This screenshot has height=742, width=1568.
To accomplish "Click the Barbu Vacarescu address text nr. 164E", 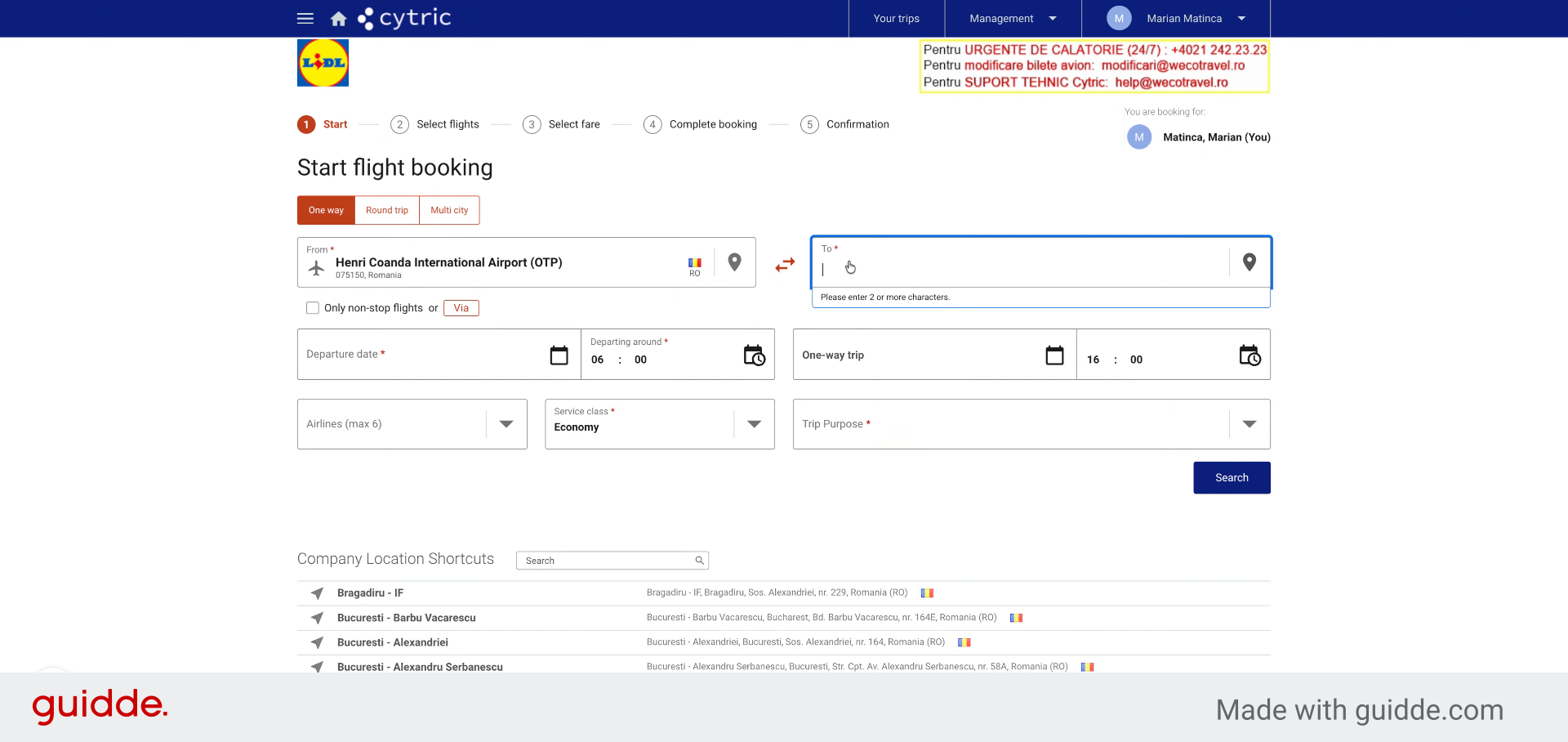I will click(x=822, y=618).
